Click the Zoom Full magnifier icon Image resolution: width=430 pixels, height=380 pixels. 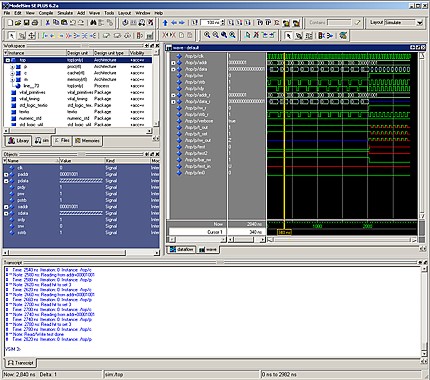[224, 35]
